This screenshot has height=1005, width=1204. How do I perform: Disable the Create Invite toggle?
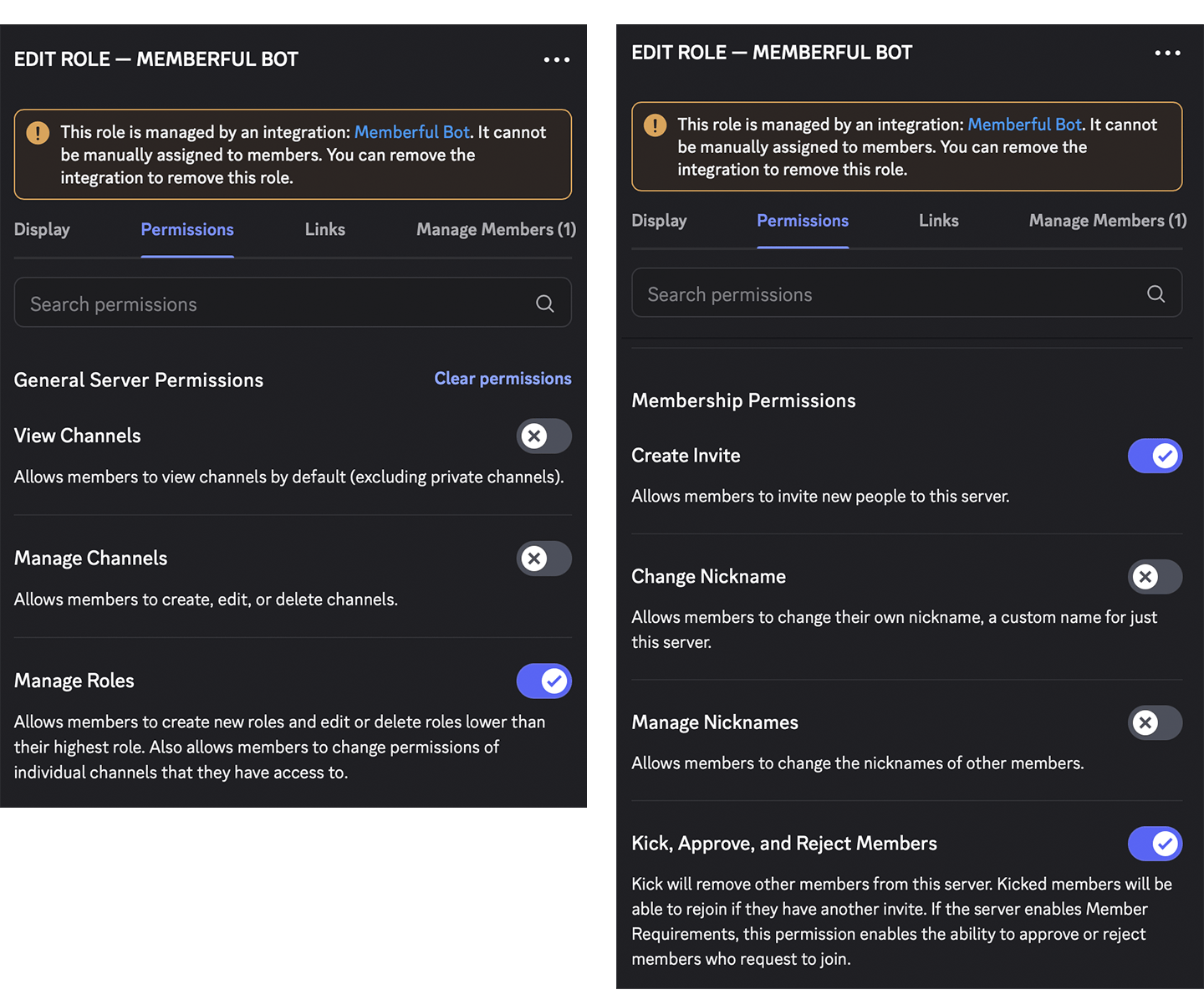point(1156,456)
